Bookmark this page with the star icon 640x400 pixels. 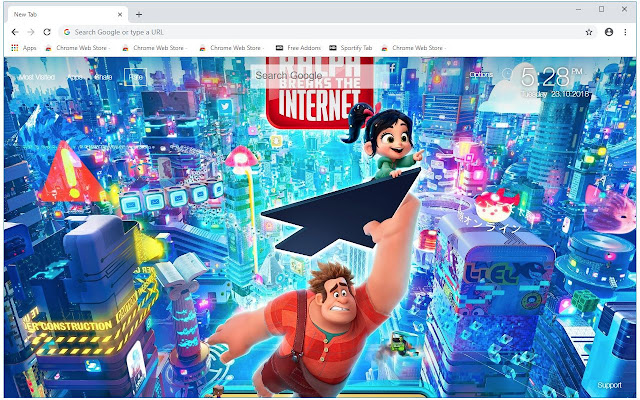[589, 32]
